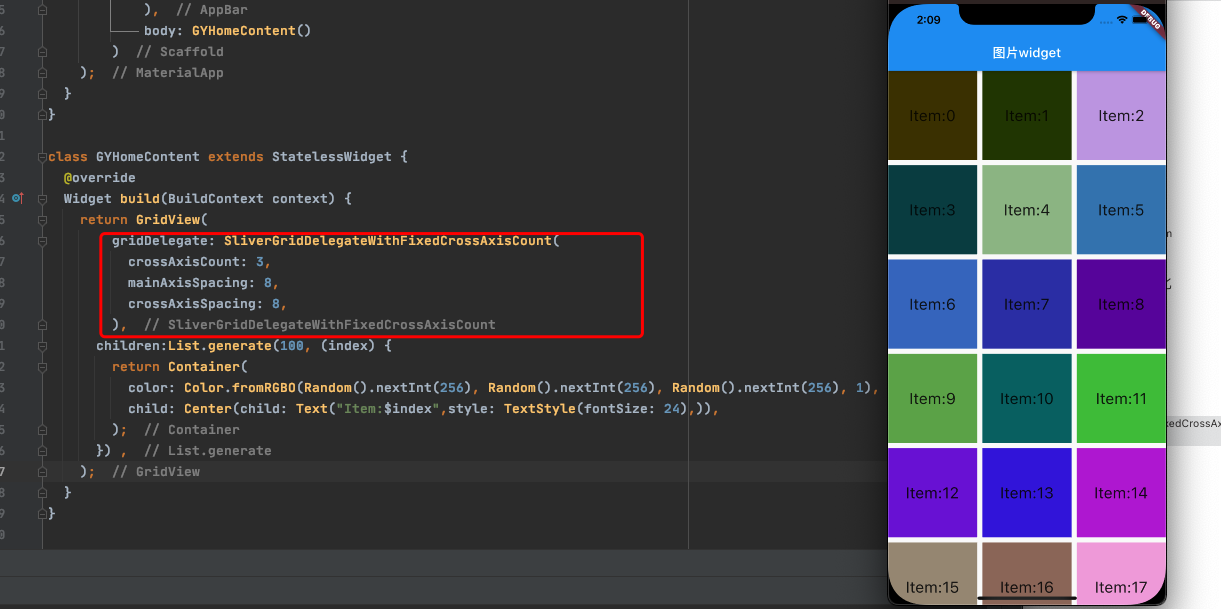Tap grid tile Item:6
Viewport: 1221px width, 609px height.
(932, 303)
